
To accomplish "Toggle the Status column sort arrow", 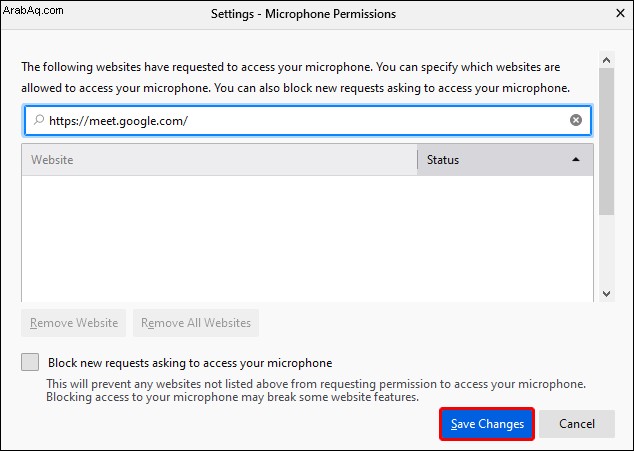I will pos(576,159).
